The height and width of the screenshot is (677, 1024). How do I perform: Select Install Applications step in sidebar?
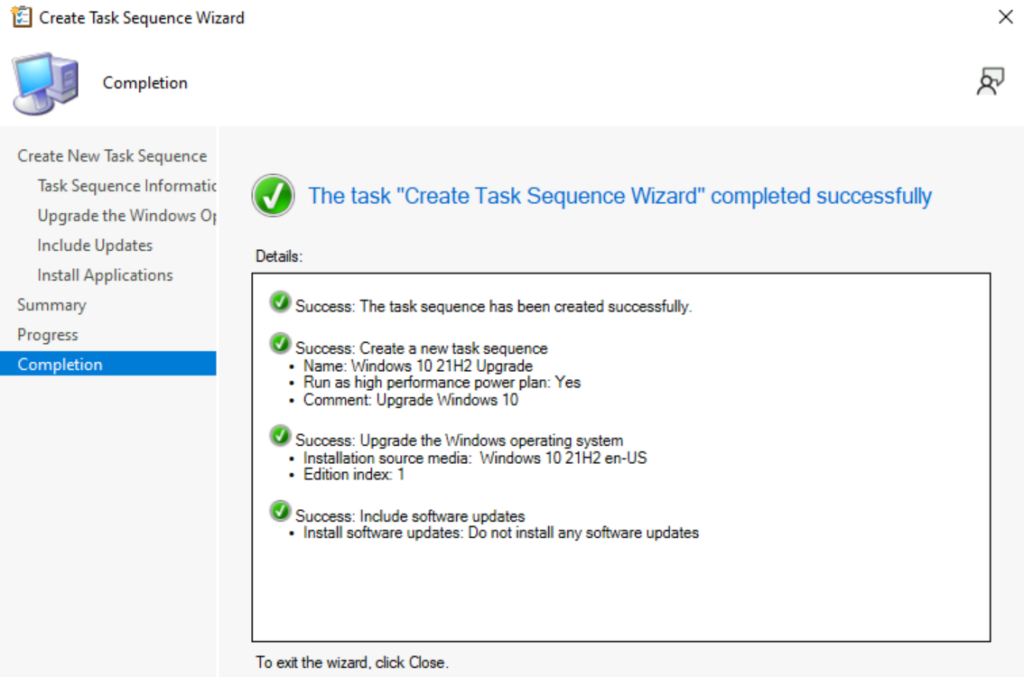104,276
